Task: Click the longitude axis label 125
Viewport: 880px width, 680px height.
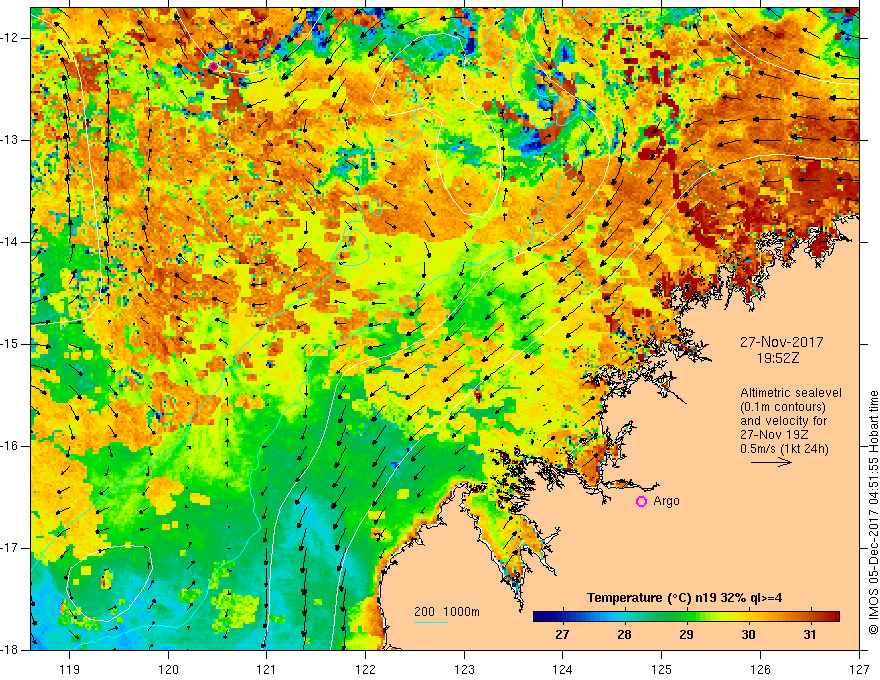Action: [662, 669]
